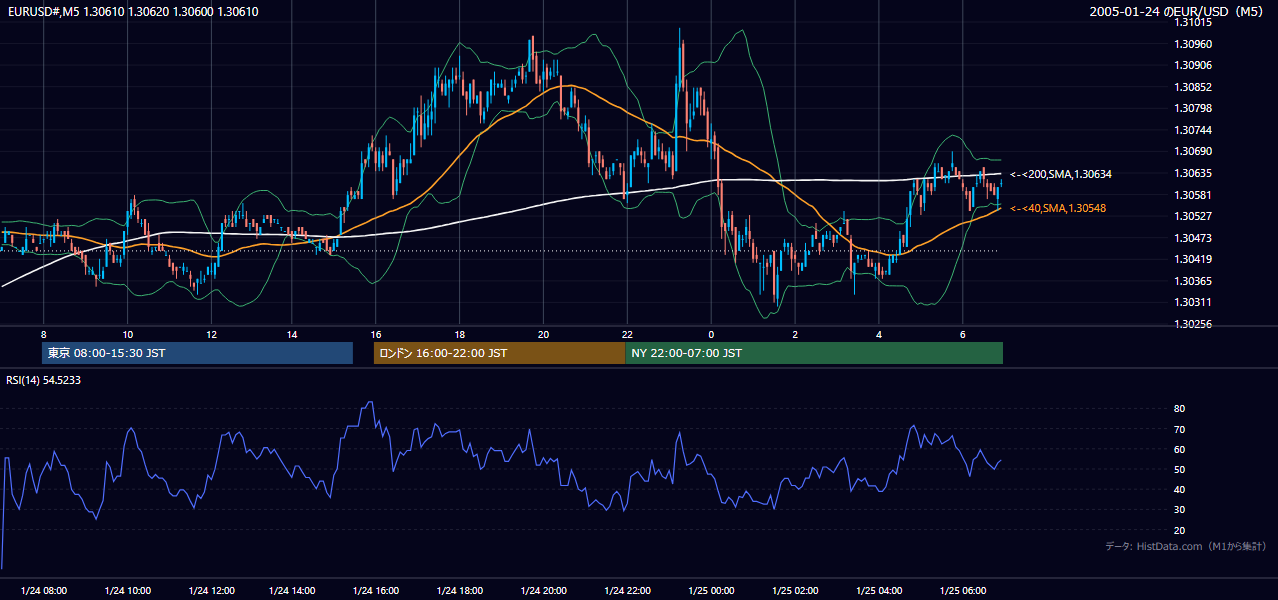Screen dimensions: 1278x600
Task: Click hour label 0 under price chart
Action: tap(711, 334)
